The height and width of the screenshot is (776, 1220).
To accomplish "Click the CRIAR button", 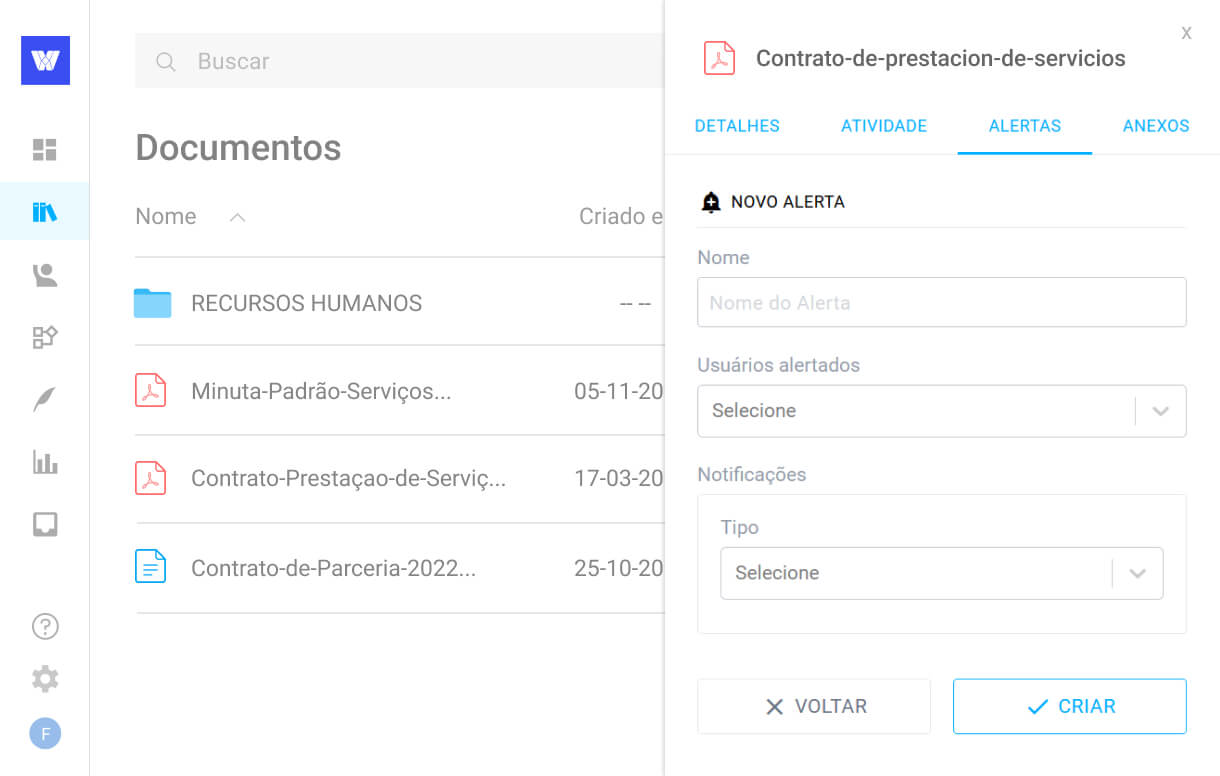I will coord(1069,706).
